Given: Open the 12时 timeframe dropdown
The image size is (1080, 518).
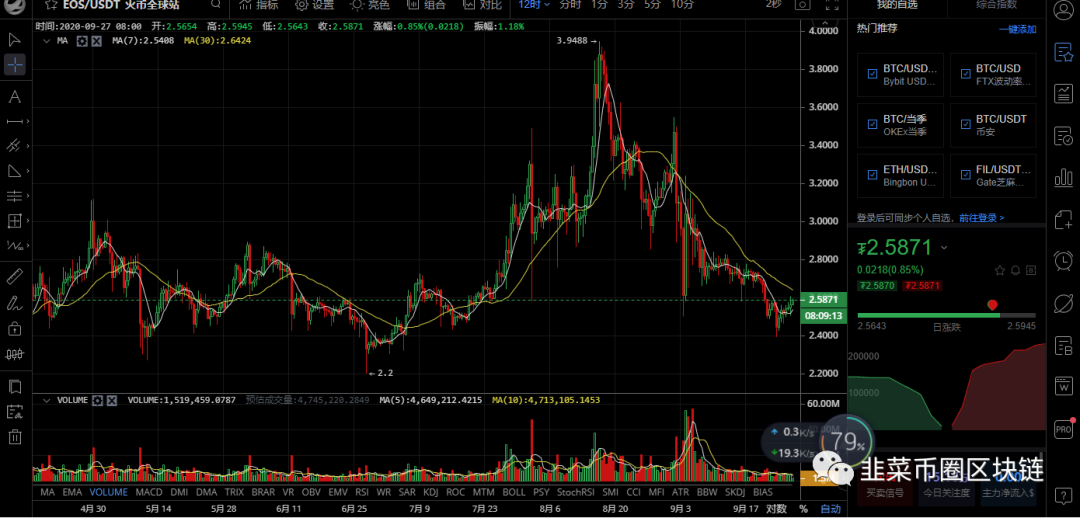Looking at the screenshot, I should (x=534, y=5).
